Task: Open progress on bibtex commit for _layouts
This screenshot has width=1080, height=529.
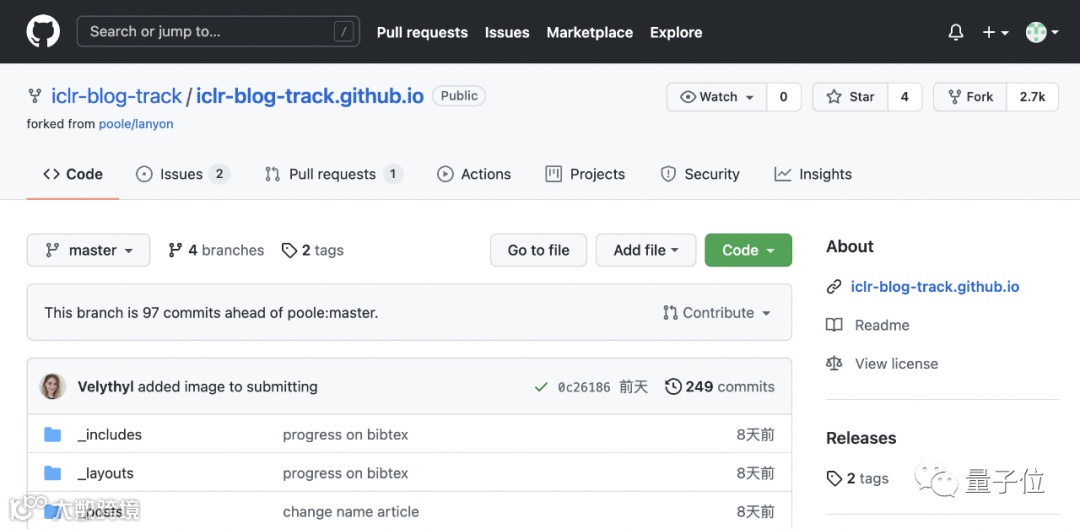Action: (345, 473)
